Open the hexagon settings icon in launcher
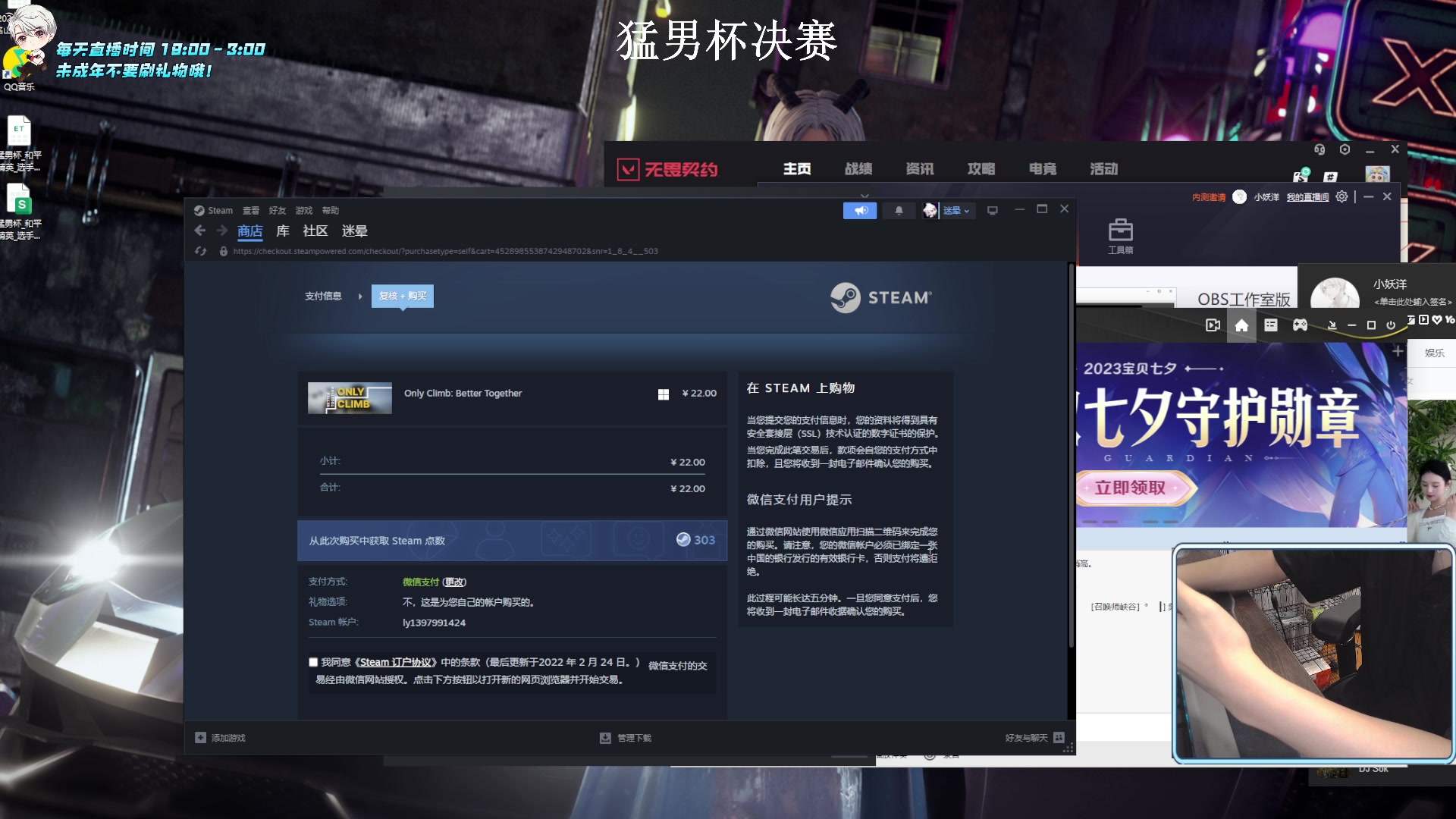This screenshot has height=819, width=1456. (1345, 149)
